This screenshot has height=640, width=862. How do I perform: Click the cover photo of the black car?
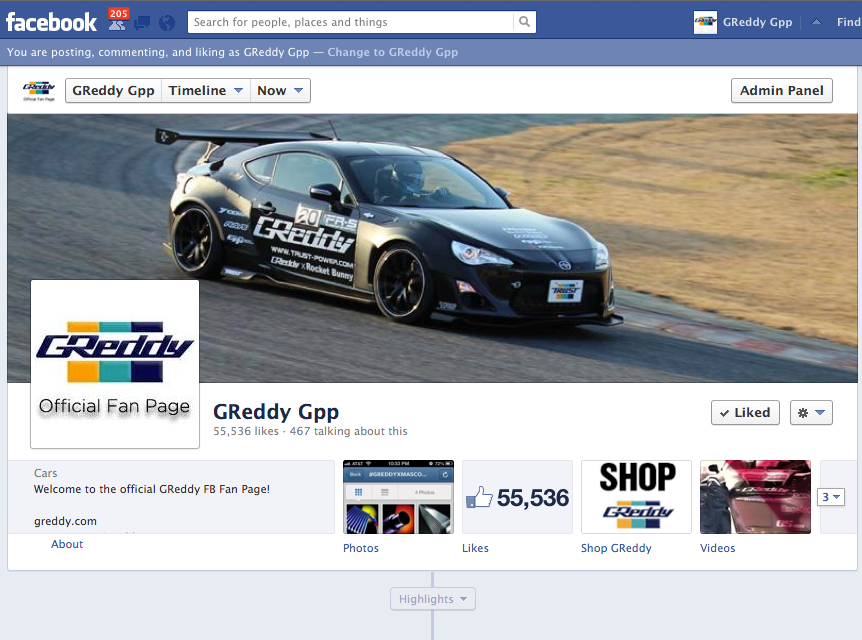(x=432, y=248)
